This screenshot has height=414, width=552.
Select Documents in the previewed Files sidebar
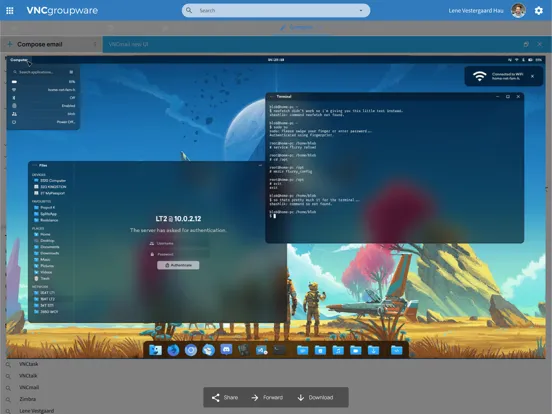[50, 247]
